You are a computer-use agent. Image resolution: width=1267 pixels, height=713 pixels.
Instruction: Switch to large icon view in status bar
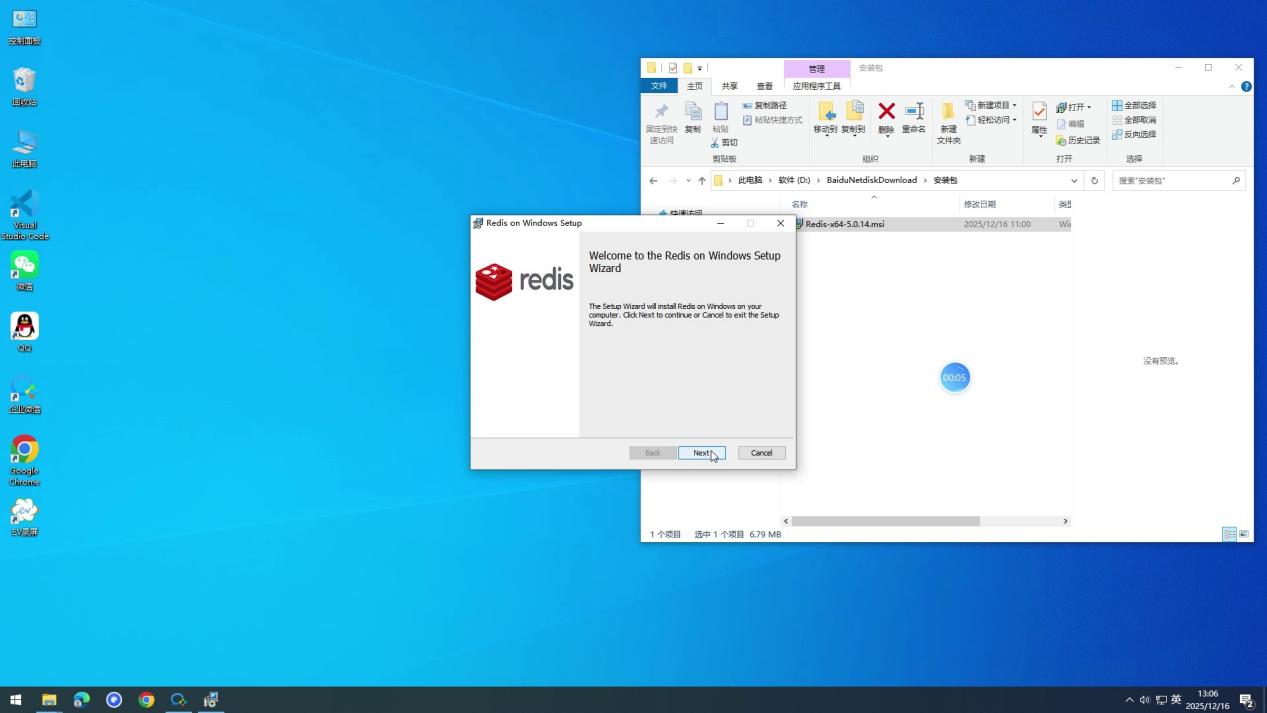1243,534
